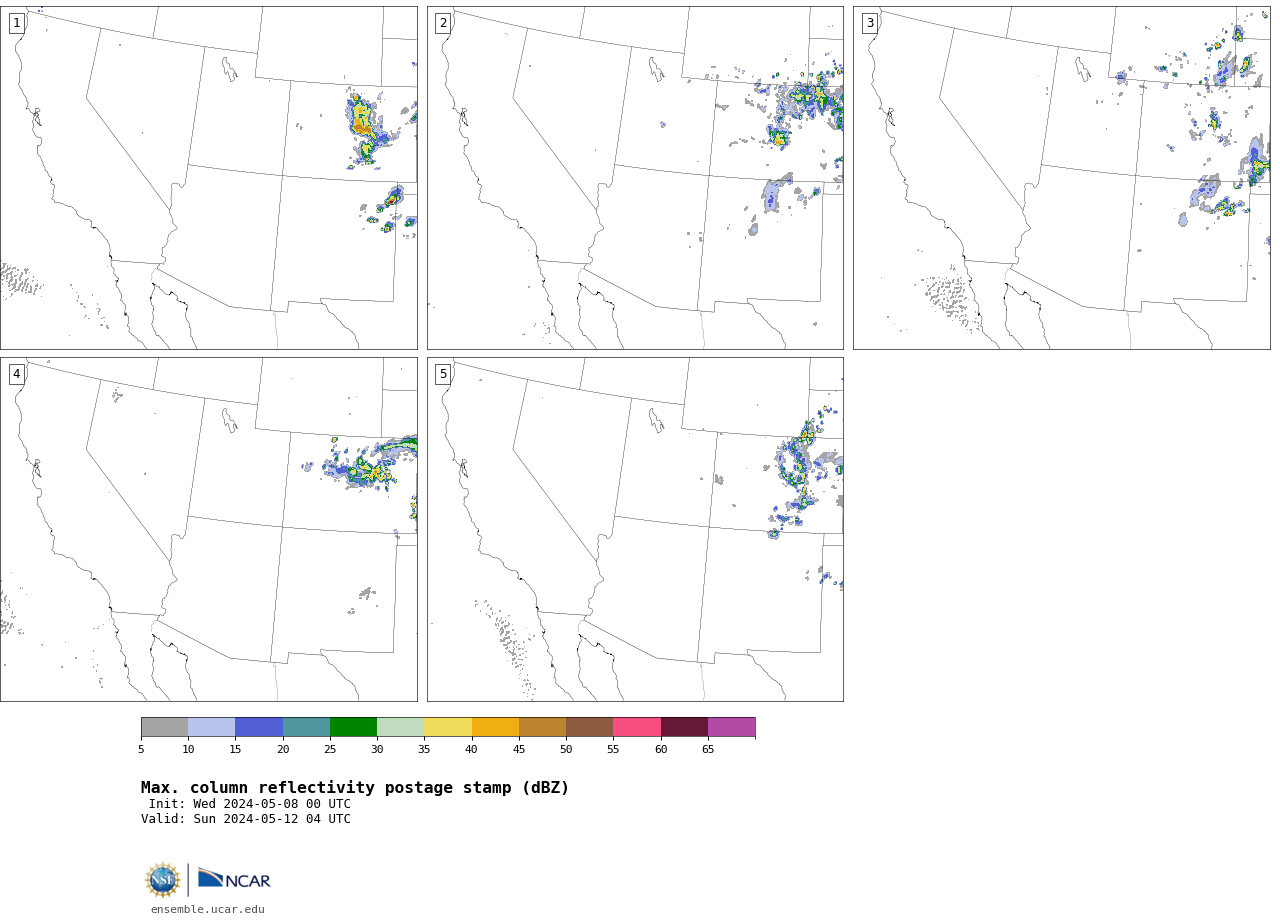Open ensemble member 2 reflectivity map

tap(635, 178)
